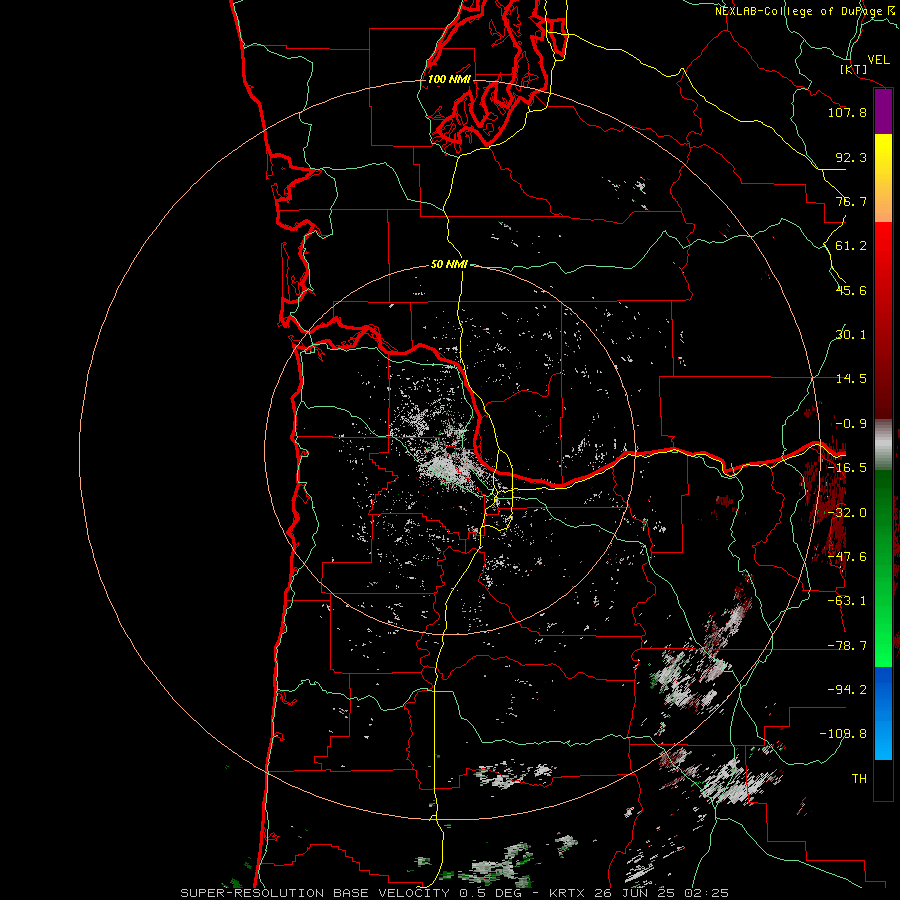The image size is (900, 900).
Task: Select the -16.5 velocity scale value
Action: (x=847, y=468)
